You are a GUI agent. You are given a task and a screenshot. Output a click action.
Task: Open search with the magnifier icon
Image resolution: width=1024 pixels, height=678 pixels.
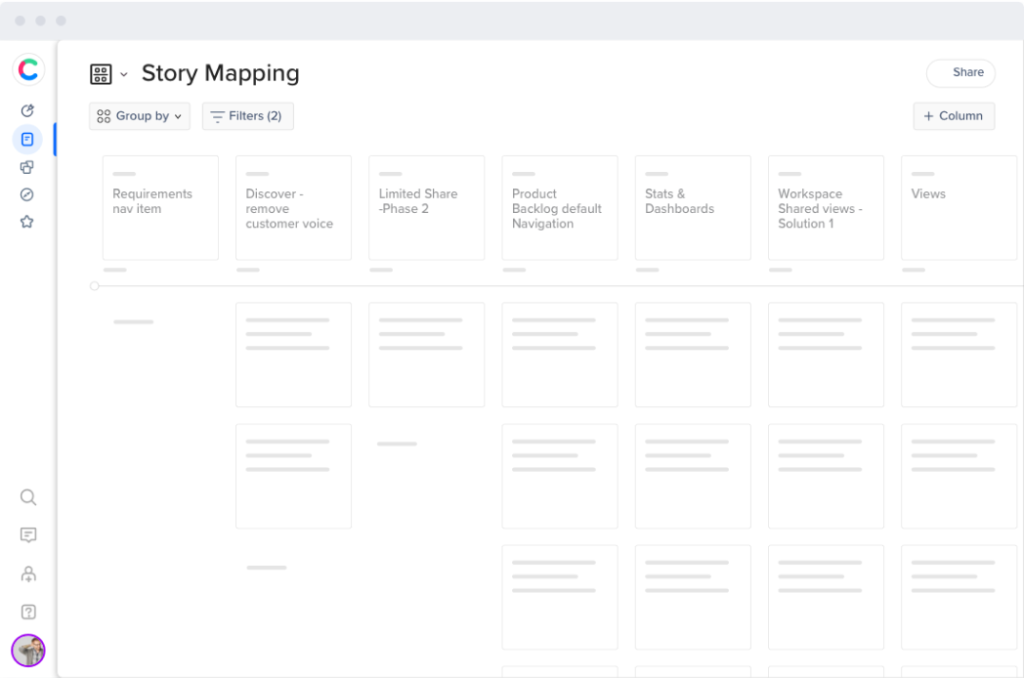pos(28,497)
